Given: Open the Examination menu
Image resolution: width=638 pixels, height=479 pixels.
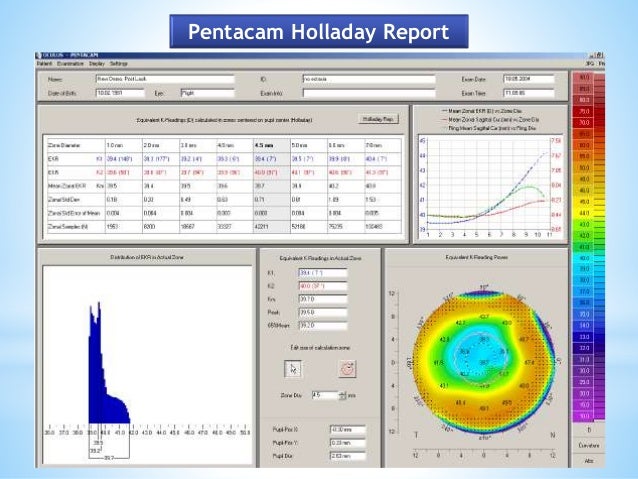Looking at the screenshot, I should pos(70,64).
